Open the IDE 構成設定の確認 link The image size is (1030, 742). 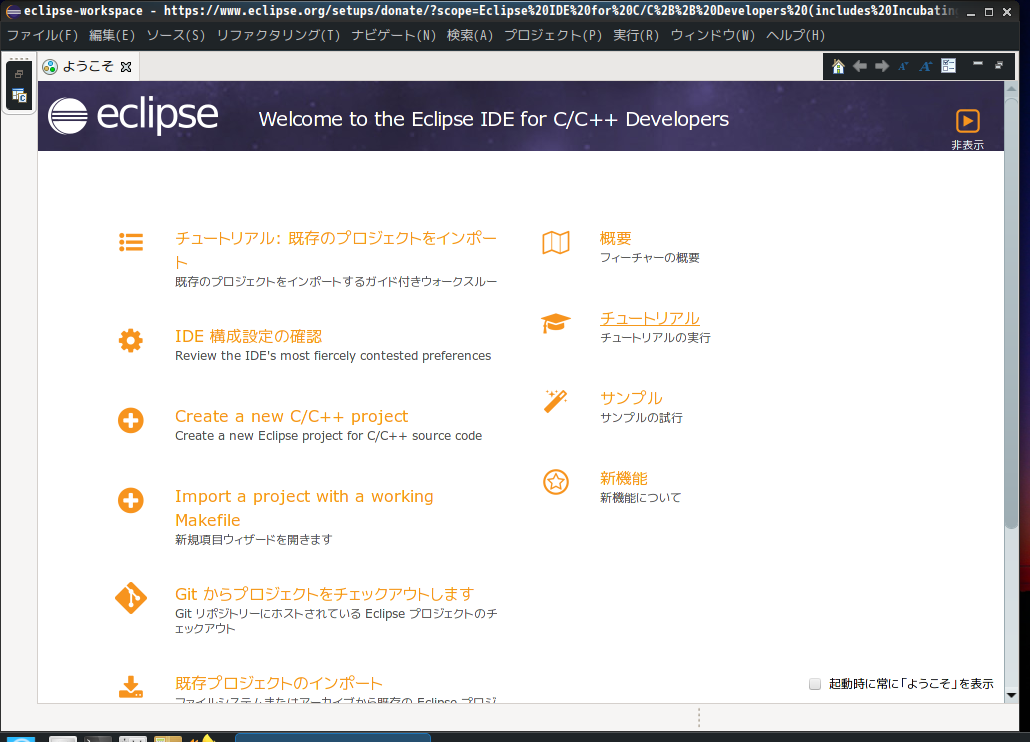[248, 337]
